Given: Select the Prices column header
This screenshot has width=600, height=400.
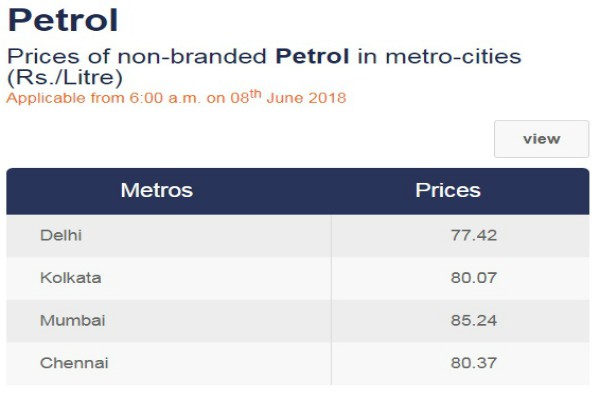Looking at the screenshot, I should (448, 190).
